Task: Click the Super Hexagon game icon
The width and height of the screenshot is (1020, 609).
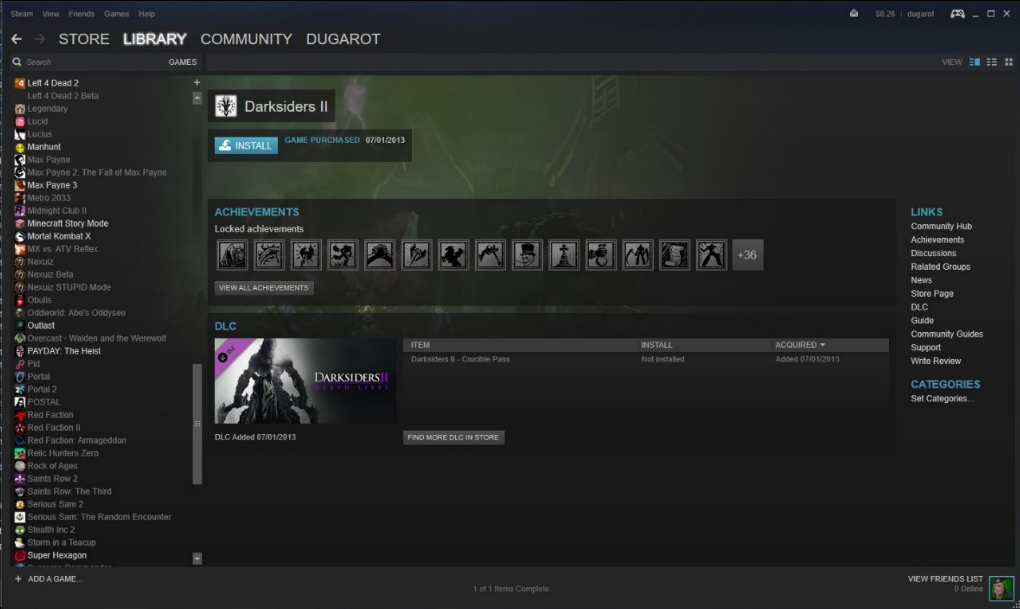Action: point(20,555)
